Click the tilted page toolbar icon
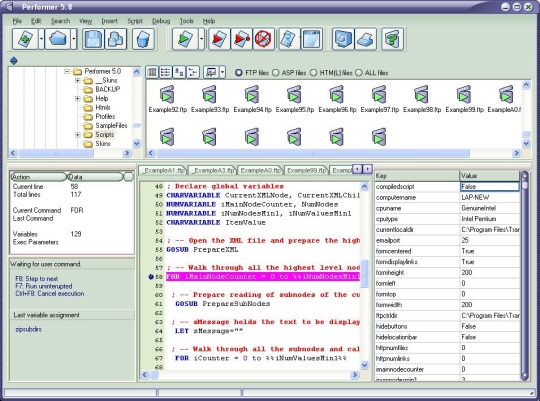 pyautogui.click(x=289, y=39)
